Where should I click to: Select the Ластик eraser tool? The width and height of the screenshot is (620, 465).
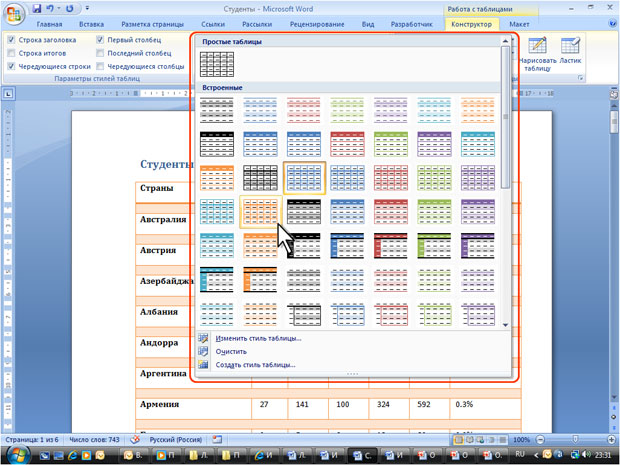coord(570,50)
